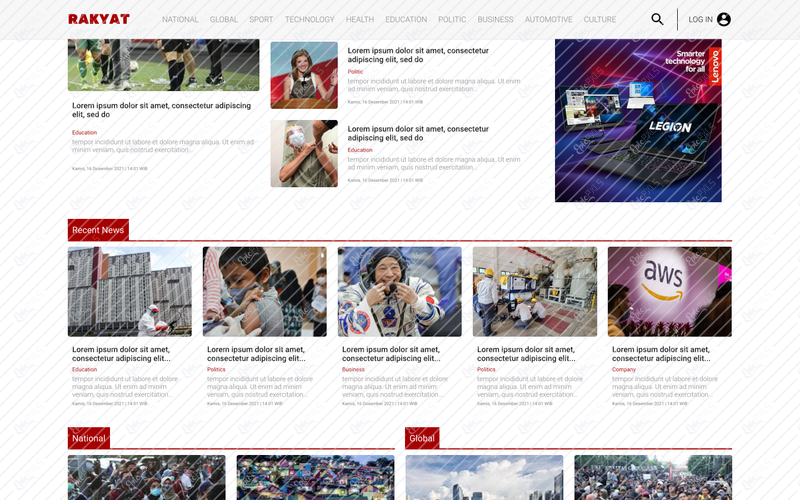Open the astronaut news image

pyautogui.click(x=399, y=292)
